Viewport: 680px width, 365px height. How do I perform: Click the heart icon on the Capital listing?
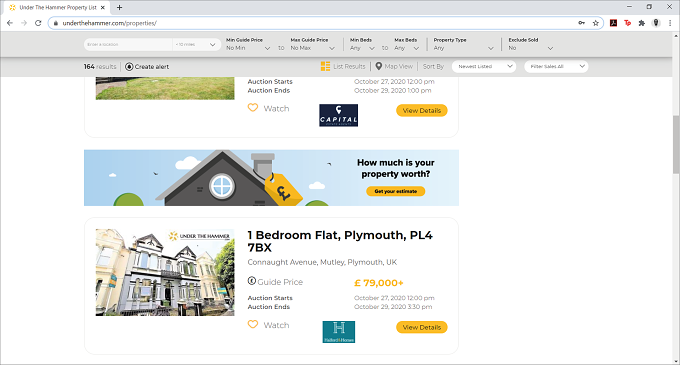click(253, 108)
